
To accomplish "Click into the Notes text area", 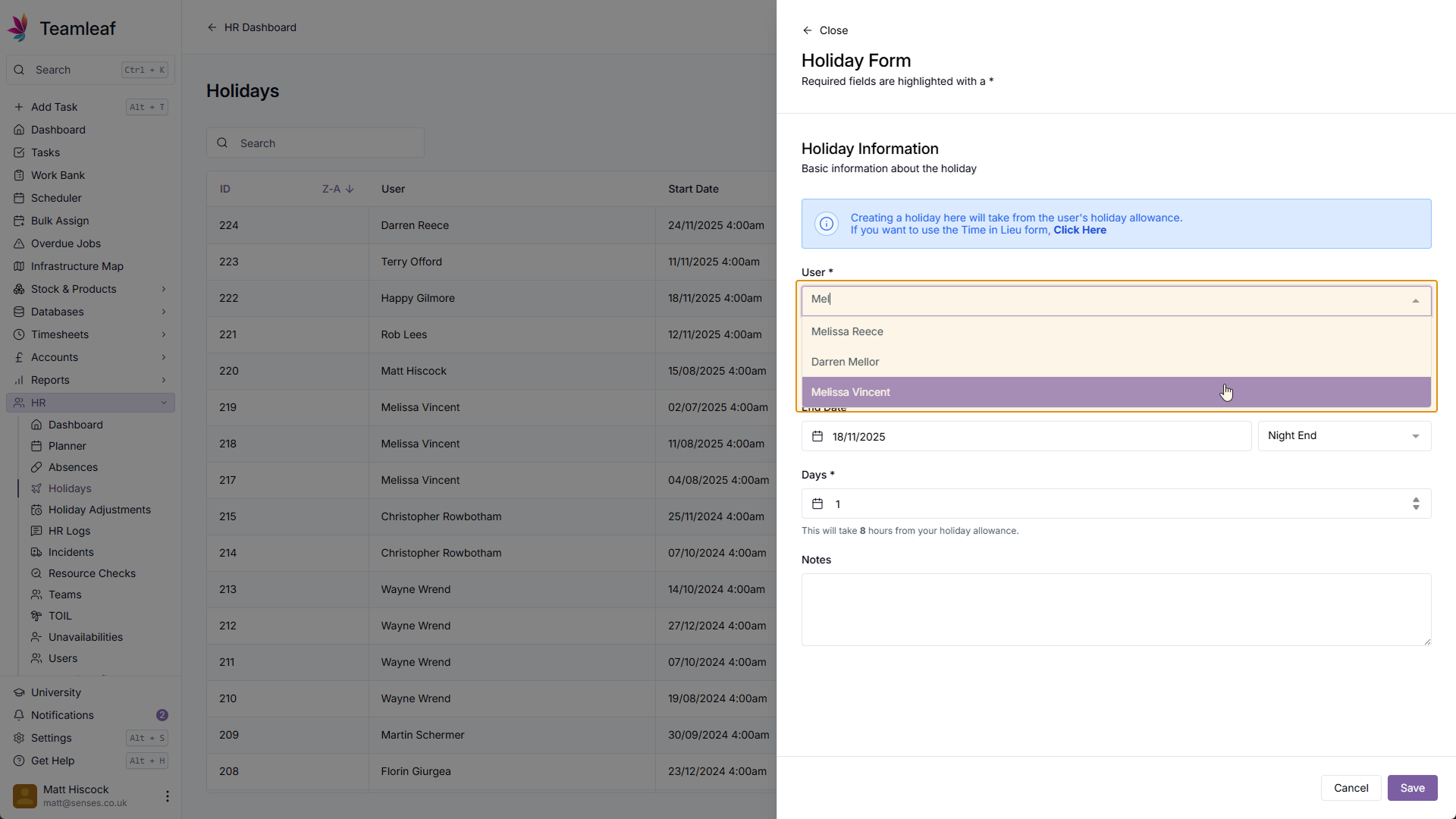I will click(1116, 609).
